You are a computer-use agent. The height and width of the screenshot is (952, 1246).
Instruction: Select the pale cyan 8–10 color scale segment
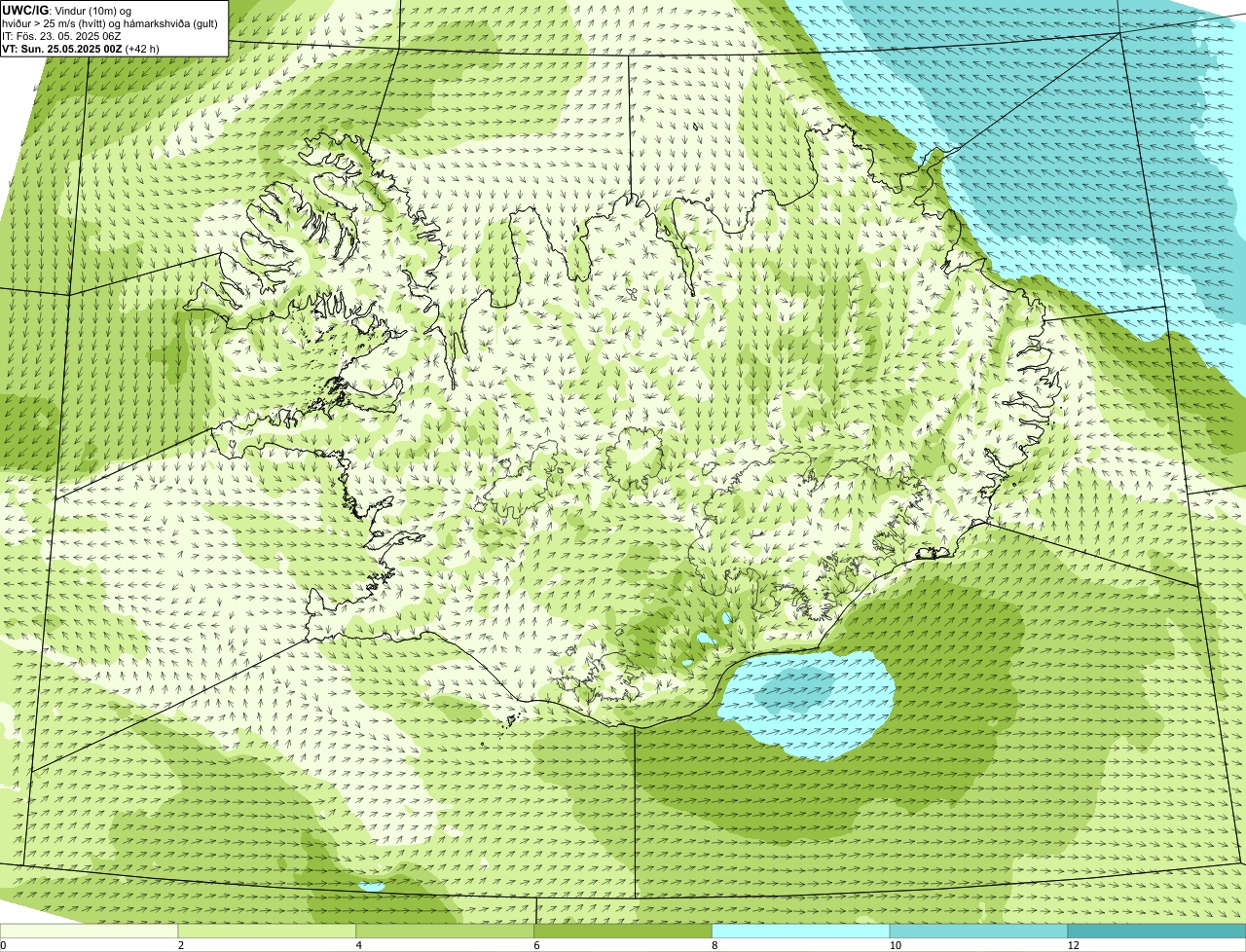pyautogui.click(x=801, y=932)
